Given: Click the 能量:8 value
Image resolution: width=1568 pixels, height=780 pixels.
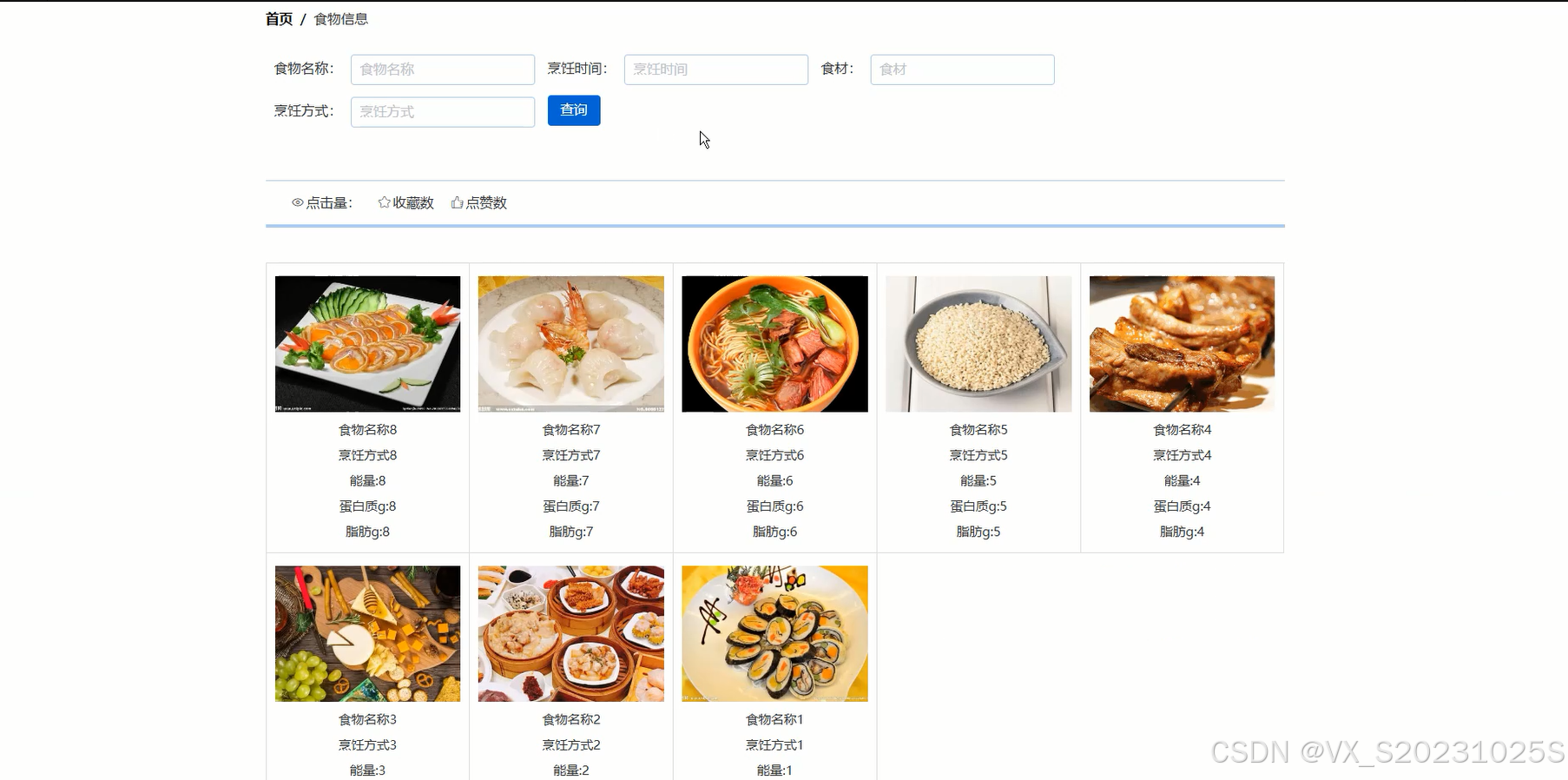Looking at the screenshot, I should [x=368, y=481].
